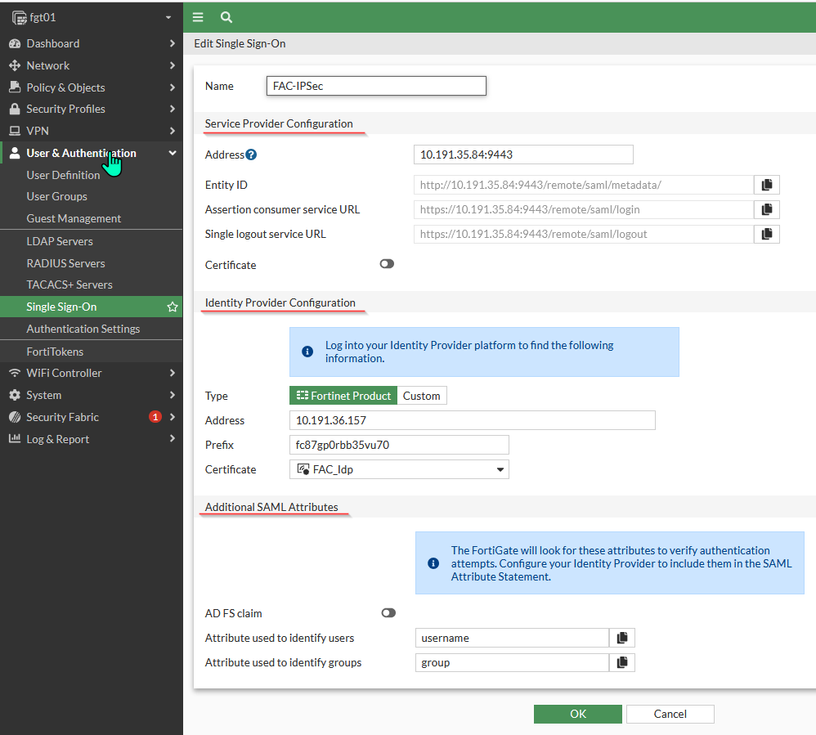The image size is (816, 735).
Task: Click the search magnifier icon
Action: (225, 17)
